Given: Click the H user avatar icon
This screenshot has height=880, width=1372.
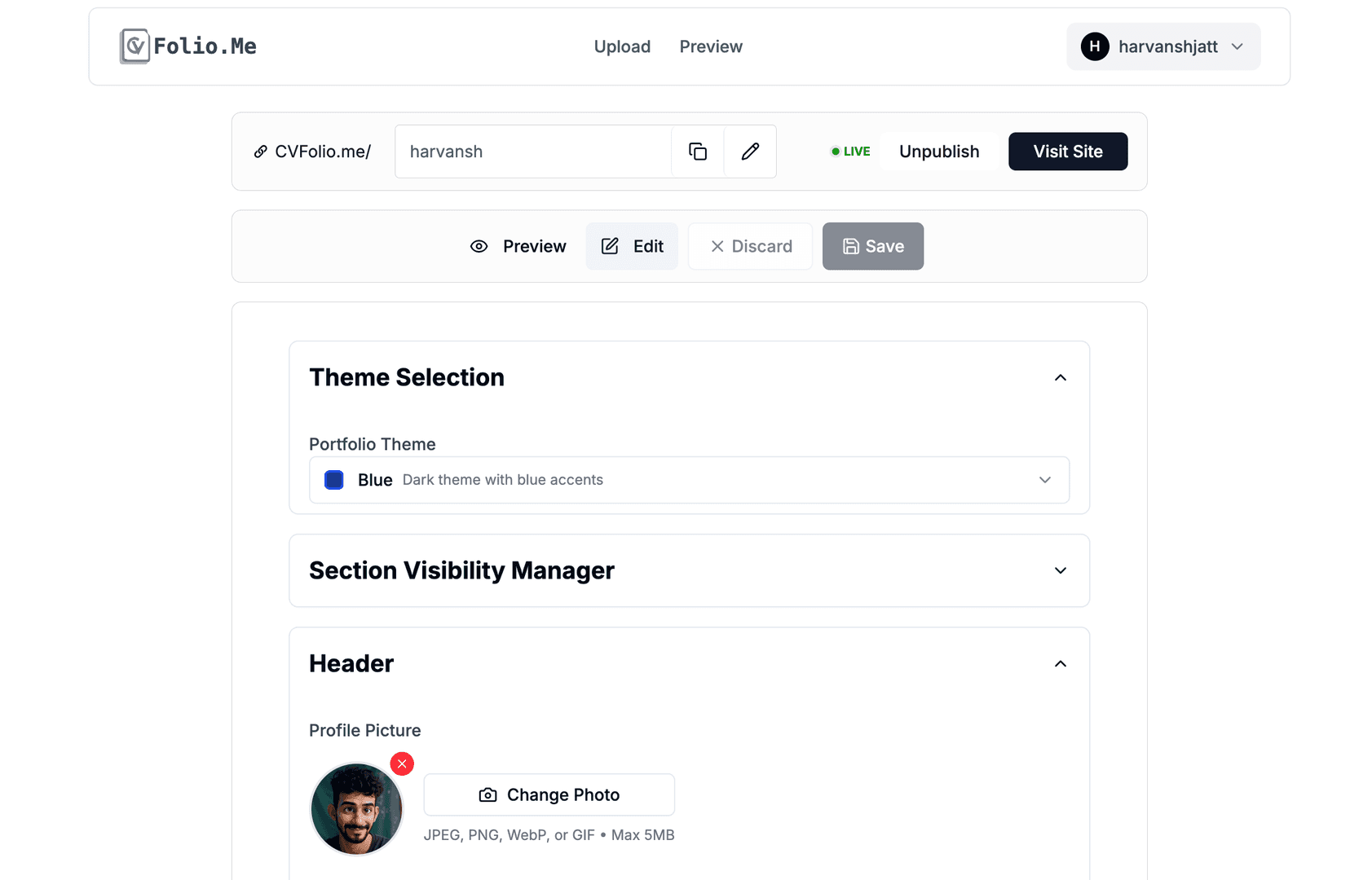Looking at the screenshot, I should click(x=1095, y=46).
